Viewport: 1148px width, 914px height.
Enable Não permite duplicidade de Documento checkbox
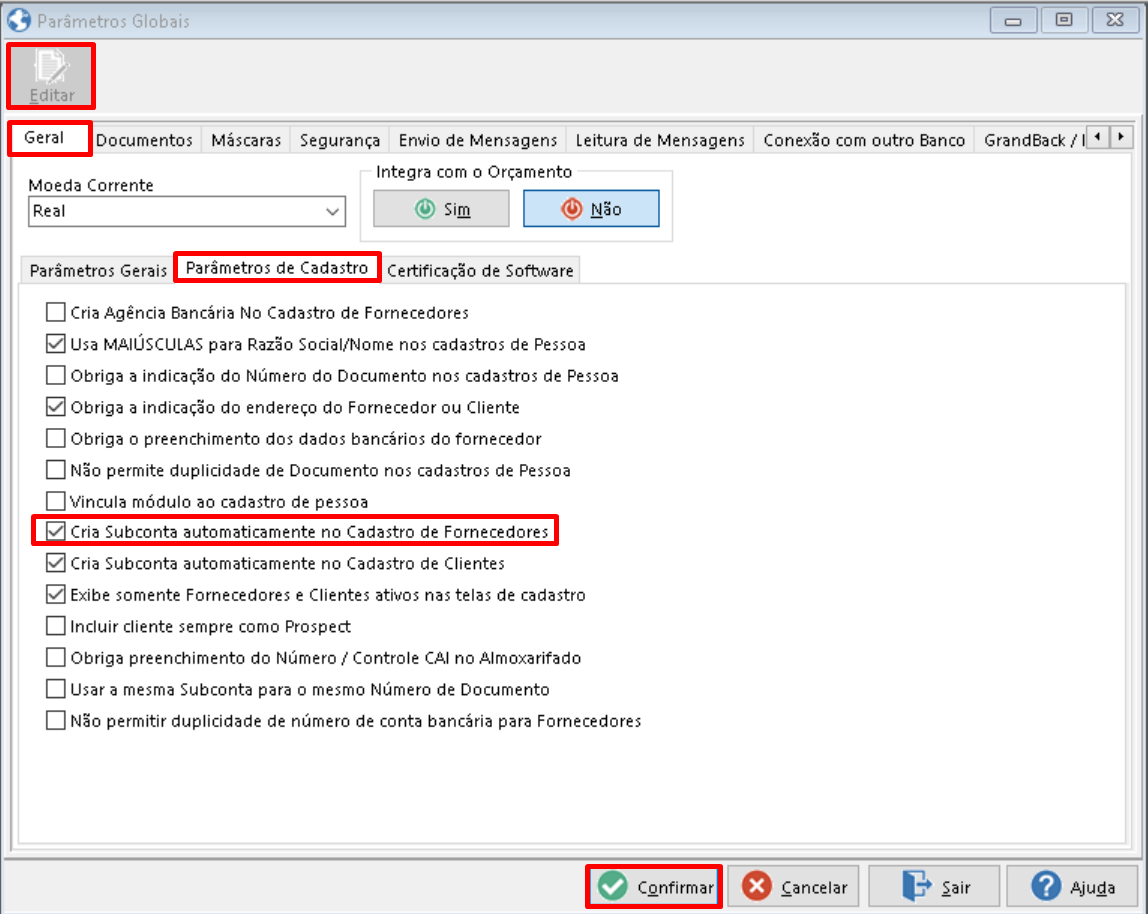[56, 469]
